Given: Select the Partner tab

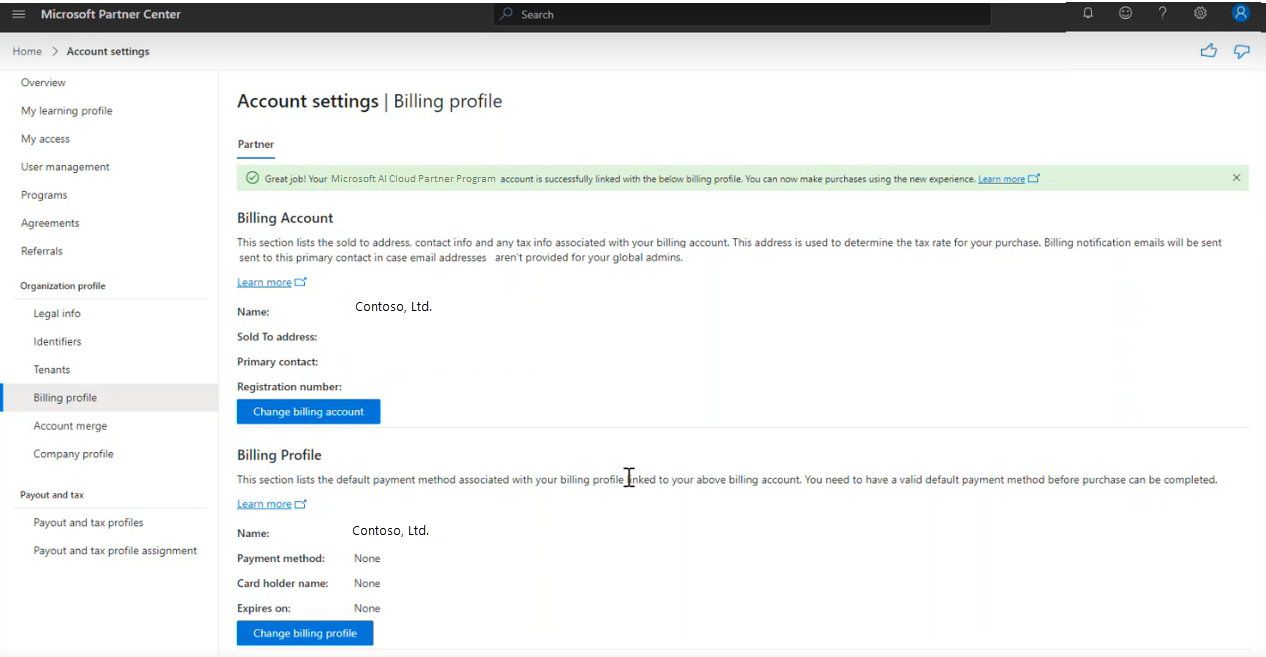Looking at the screenshot, I should pyautogui.click(x=255, y=144).
